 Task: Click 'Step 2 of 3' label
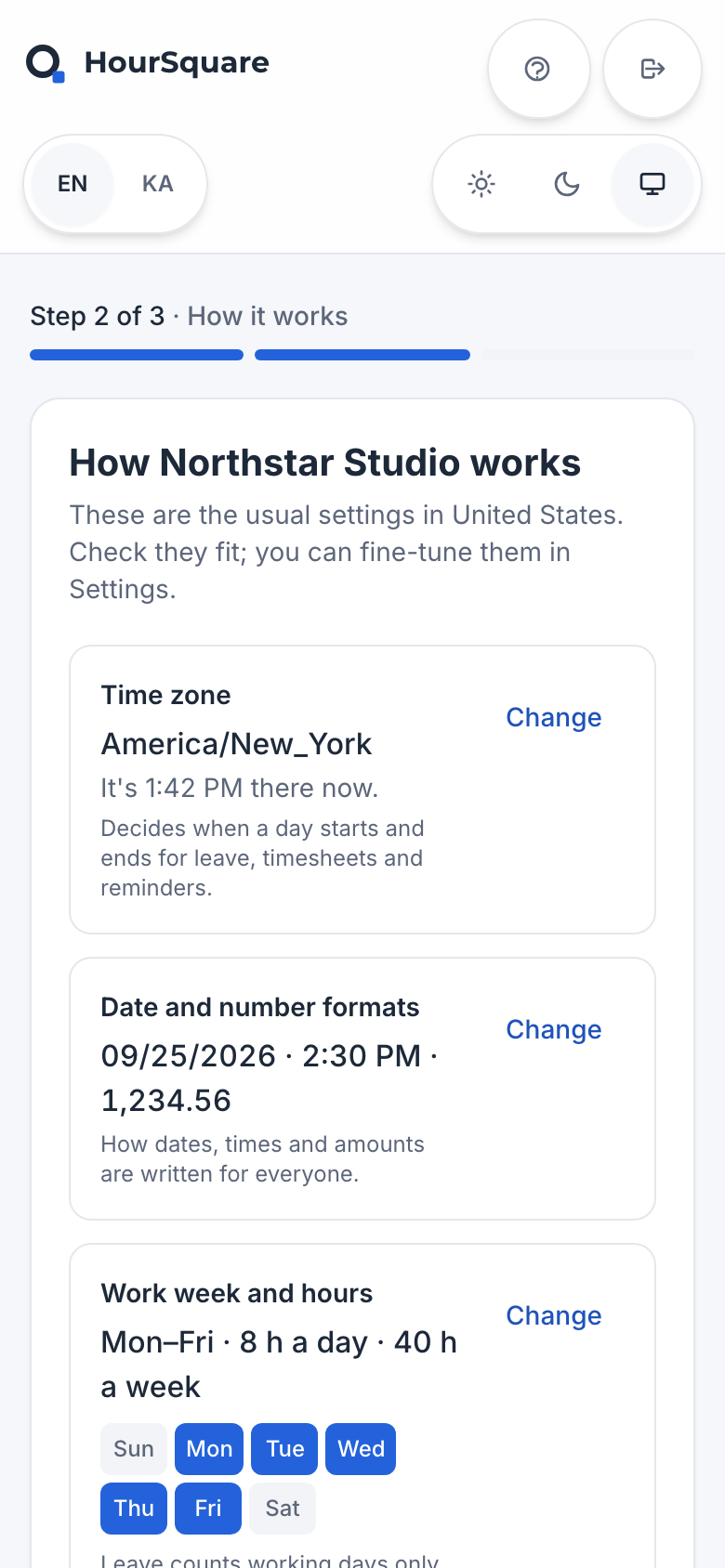(x=98, y=316)
